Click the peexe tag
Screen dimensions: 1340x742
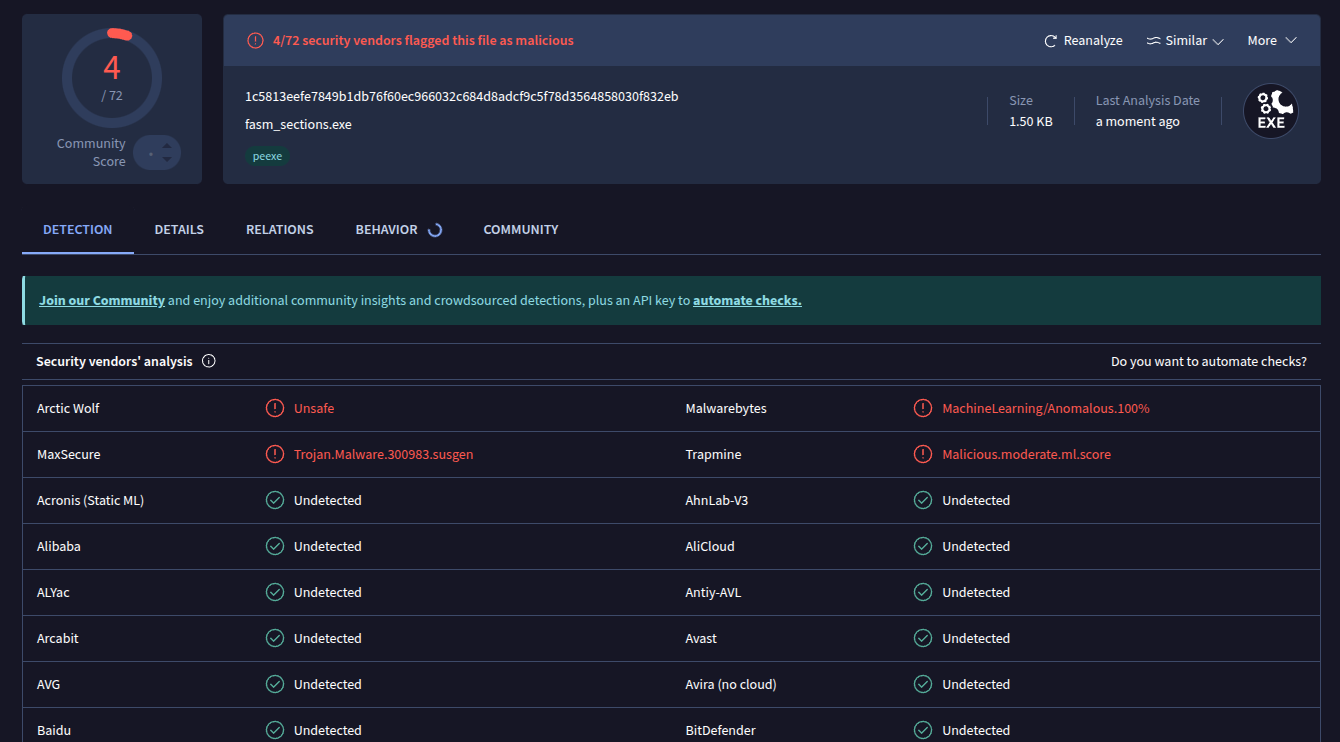(267, 156)
